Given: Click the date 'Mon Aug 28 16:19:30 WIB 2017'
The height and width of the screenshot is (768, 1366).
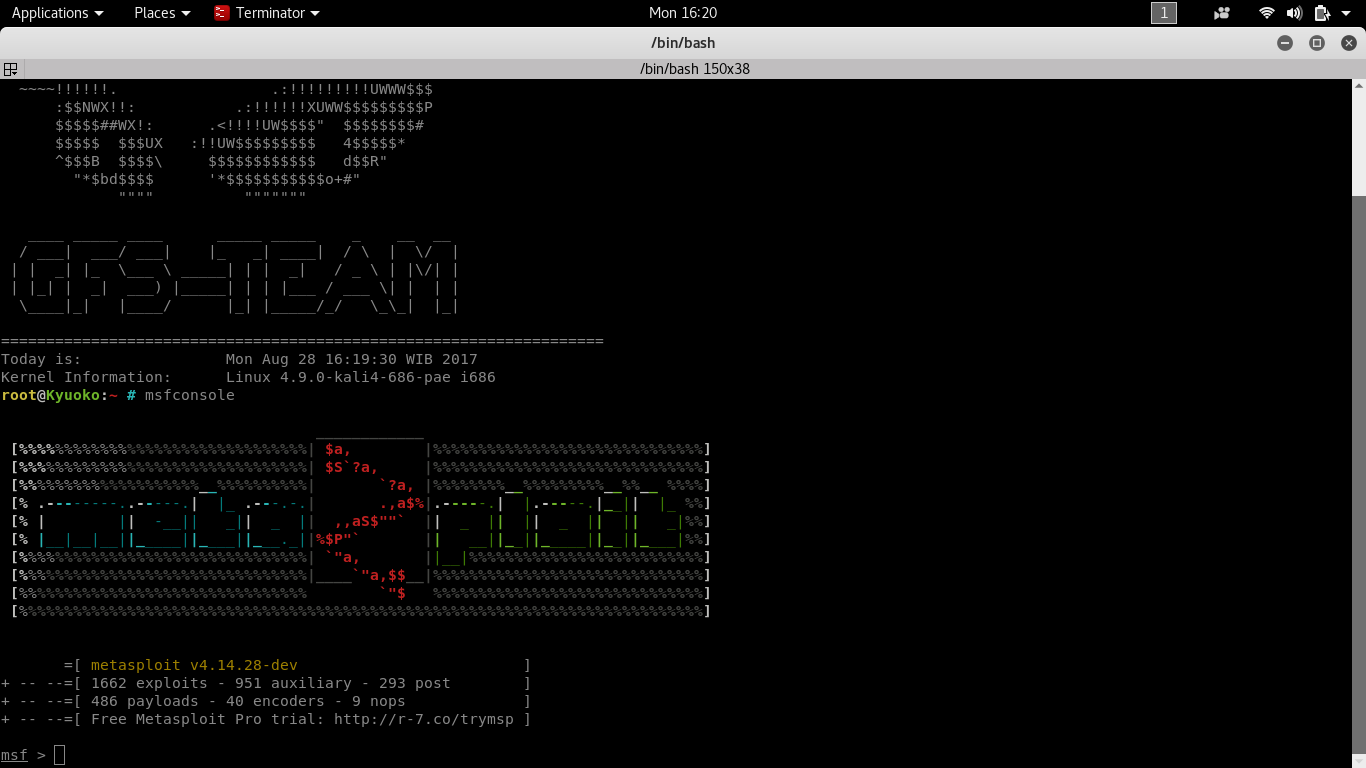Looking at the screenshot, I should [x=352, y=359].
